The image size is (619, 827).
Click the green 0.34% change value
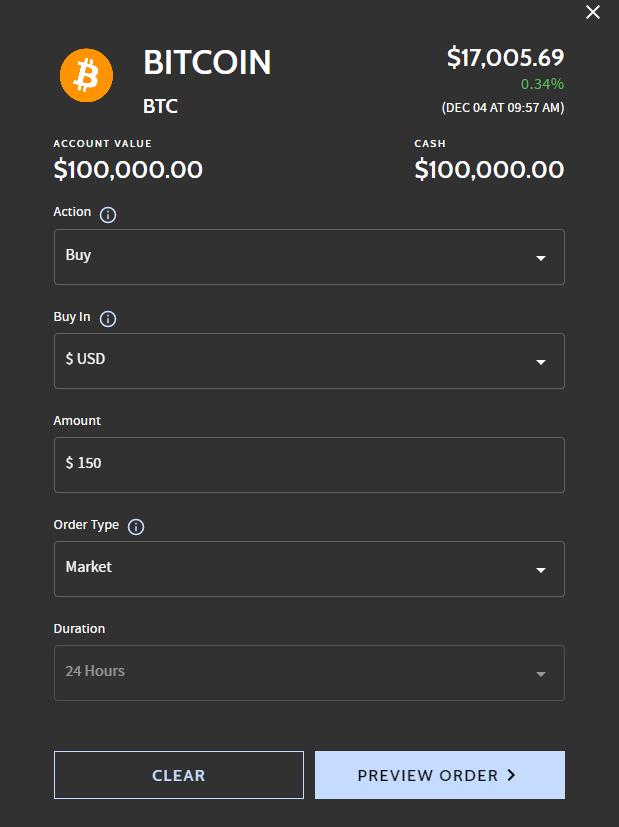pos(542,84)
